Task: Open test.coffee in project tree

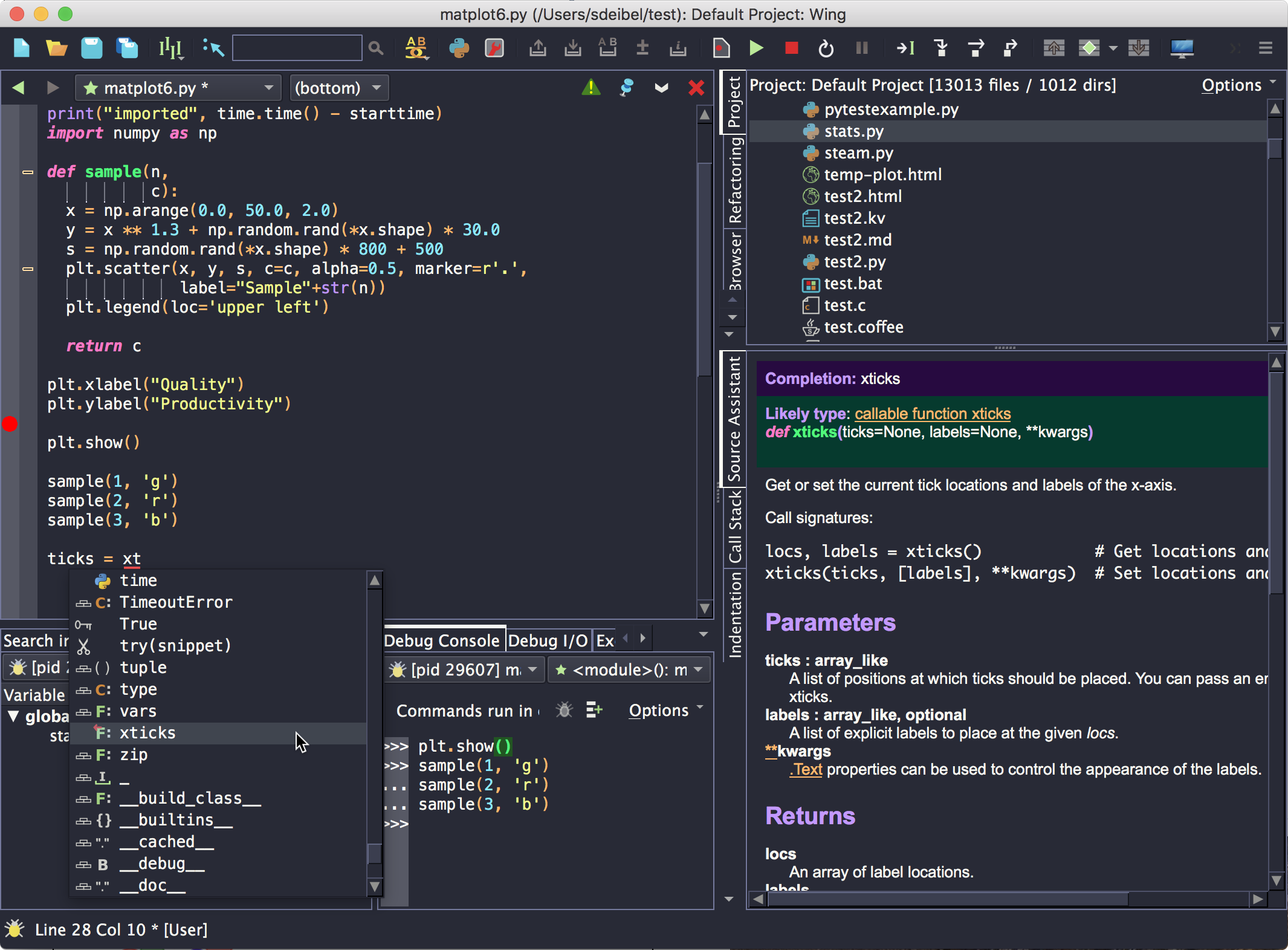Action: coord(1008,327)
